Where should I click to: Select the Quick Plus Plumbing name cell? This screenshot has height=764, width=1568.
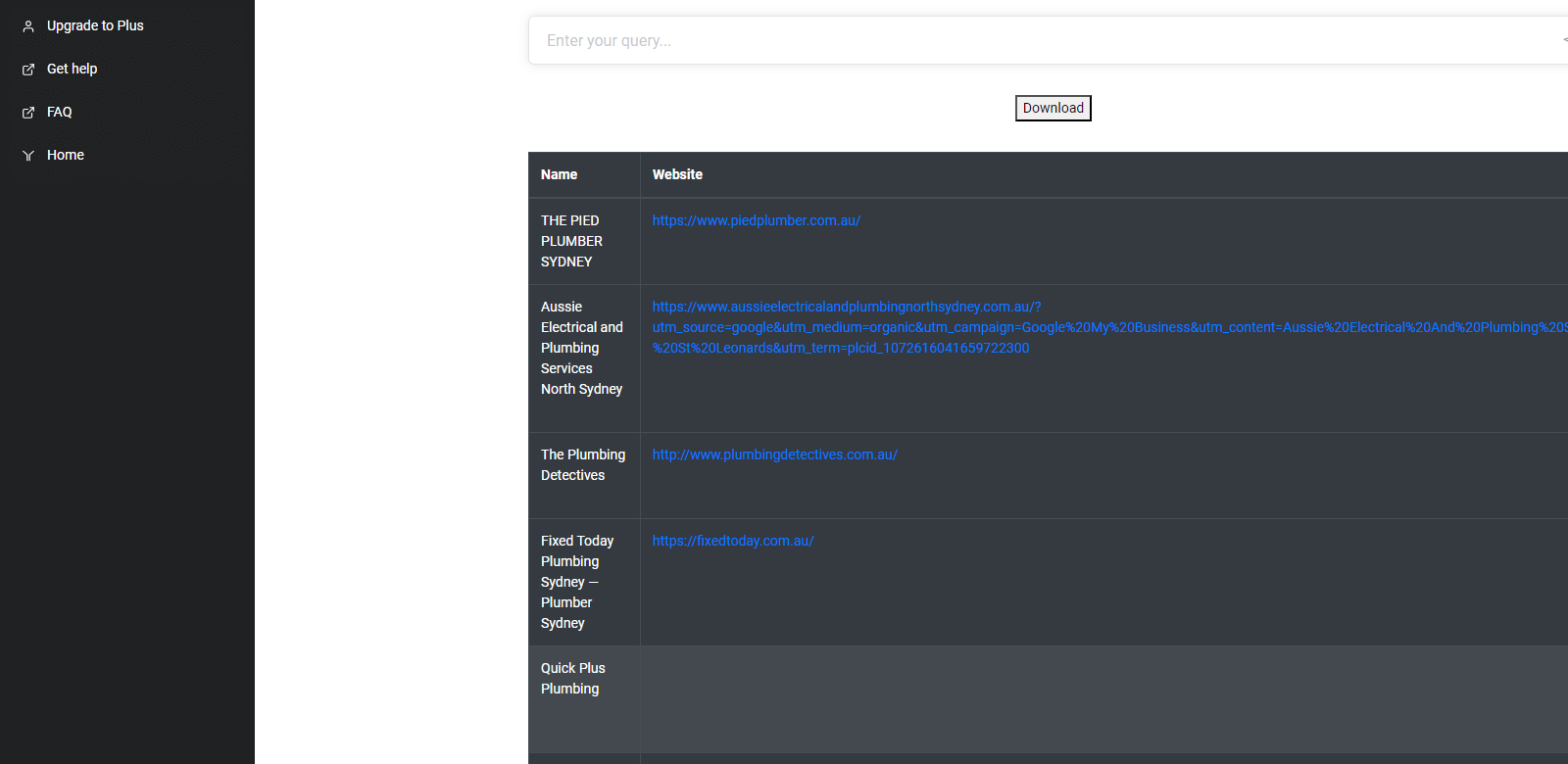573,678
